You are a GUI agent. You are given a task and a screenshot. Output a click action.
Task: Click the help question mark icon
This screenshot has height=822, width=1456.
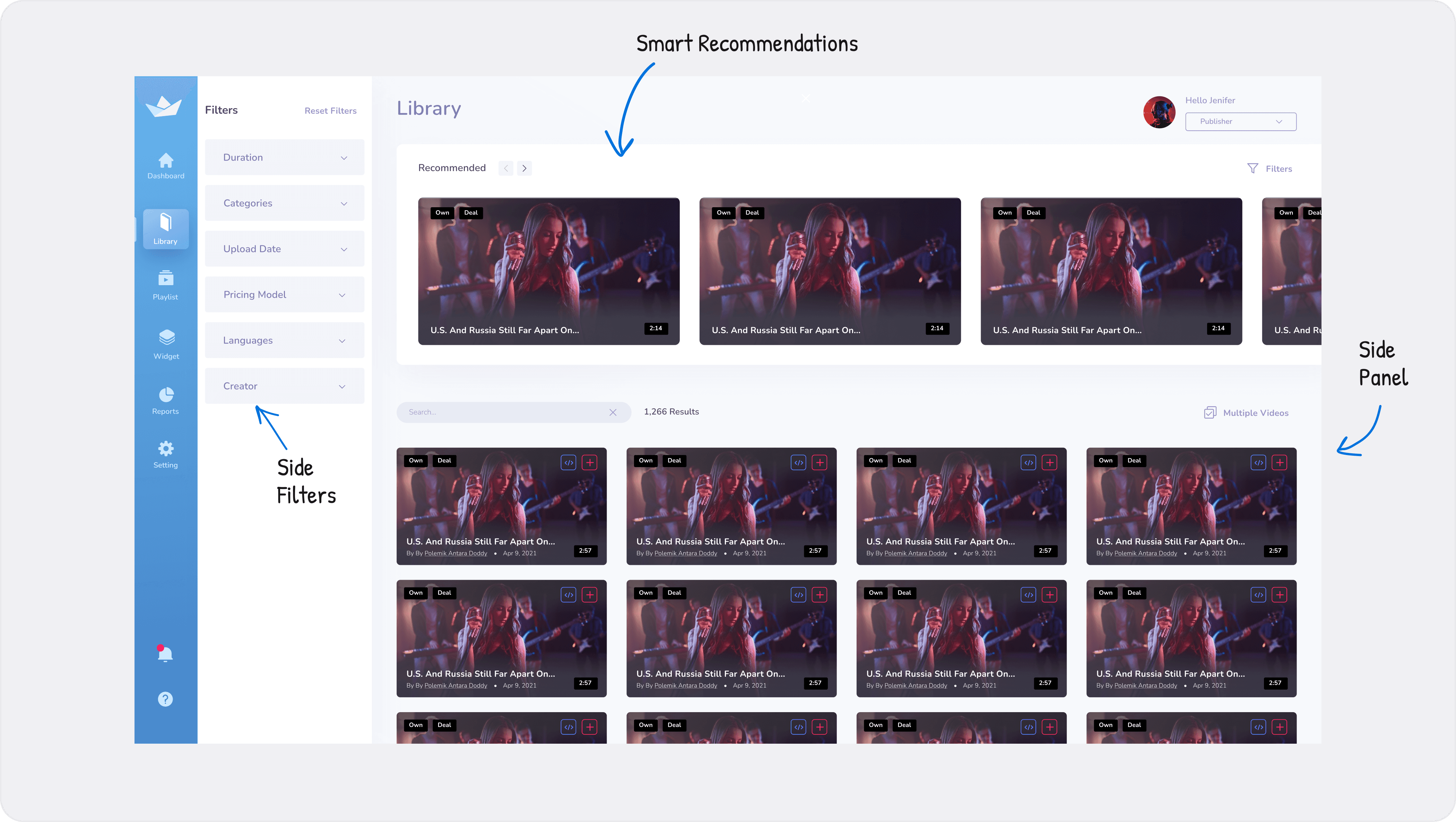(x=165, y=699)
